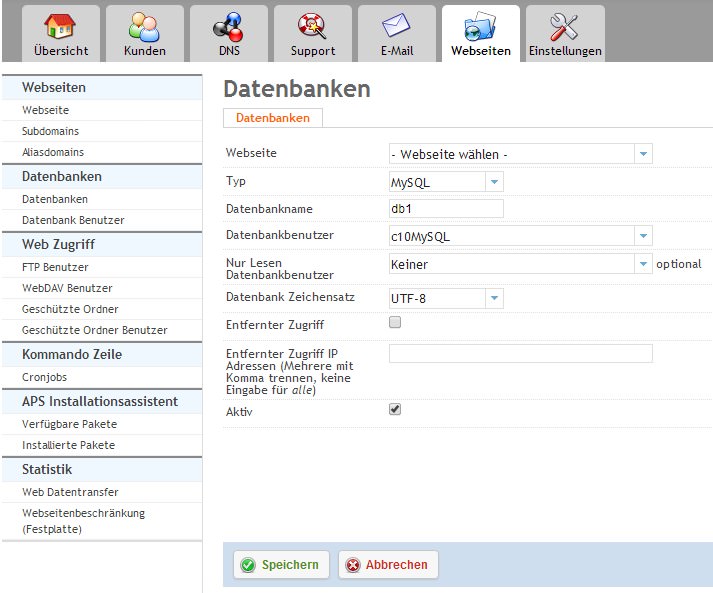
Task: Enable the Entfernter Zugriff checkbox
Action: [395, 323]
